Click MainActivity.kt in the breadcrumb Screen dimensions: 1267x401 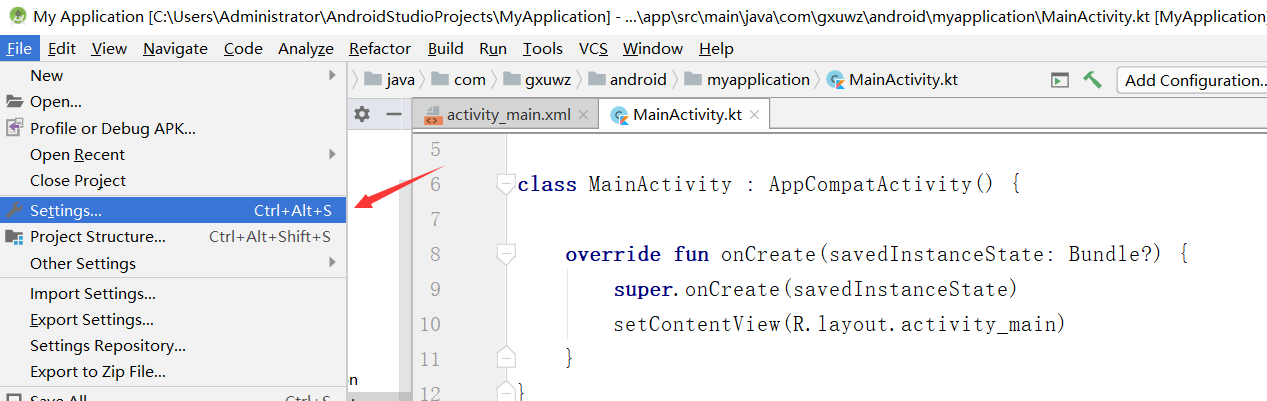pos(892,79)
